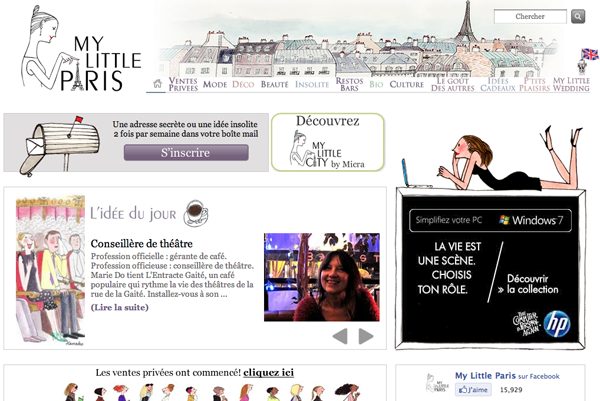
Task: Click the theatre audience illustration
Action: coord(50,271)
